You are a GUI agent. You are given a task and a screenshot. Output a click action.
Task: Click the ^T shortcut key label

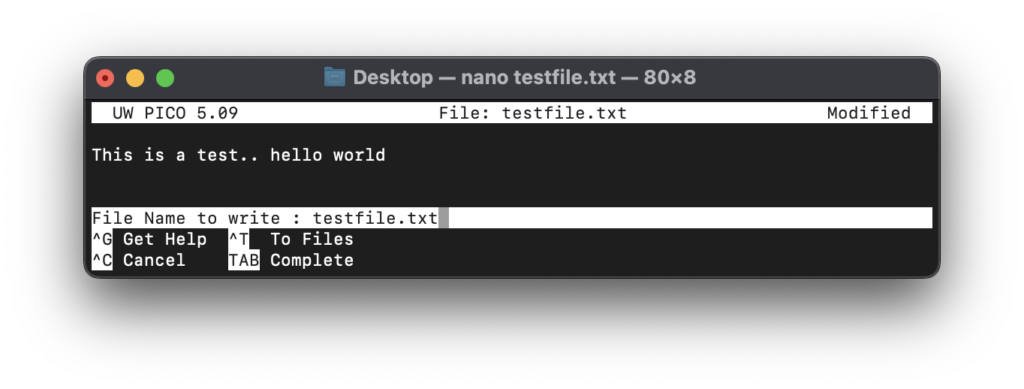coord(238,240)
